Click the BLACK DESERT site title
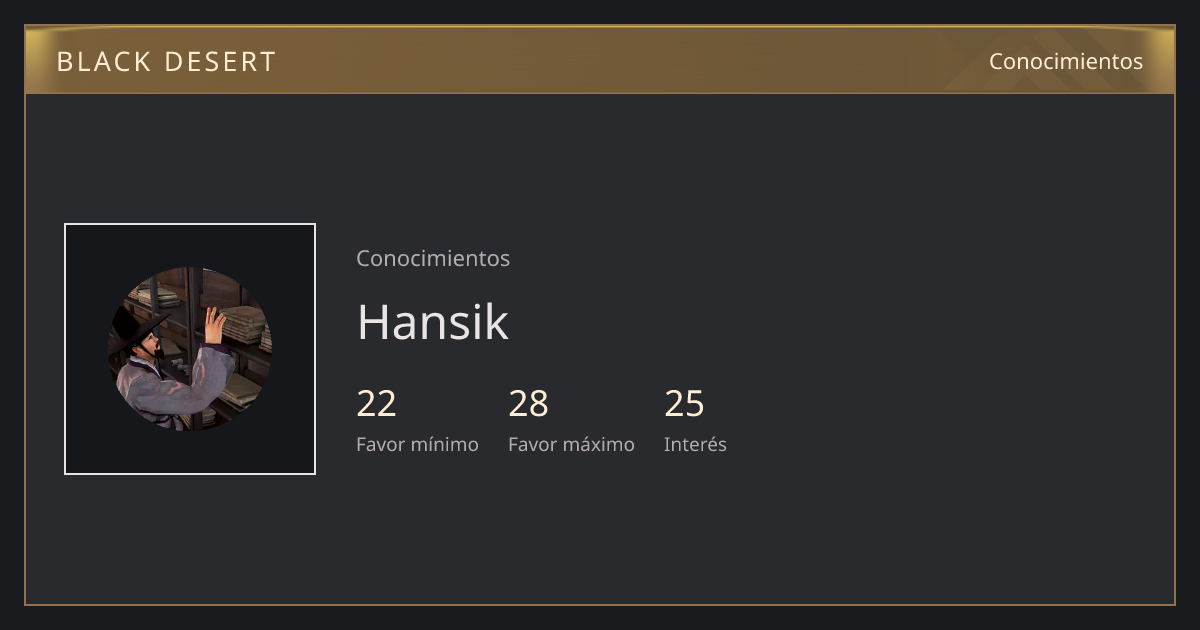Screen dimensions: 1200x630 coord(166,62)
